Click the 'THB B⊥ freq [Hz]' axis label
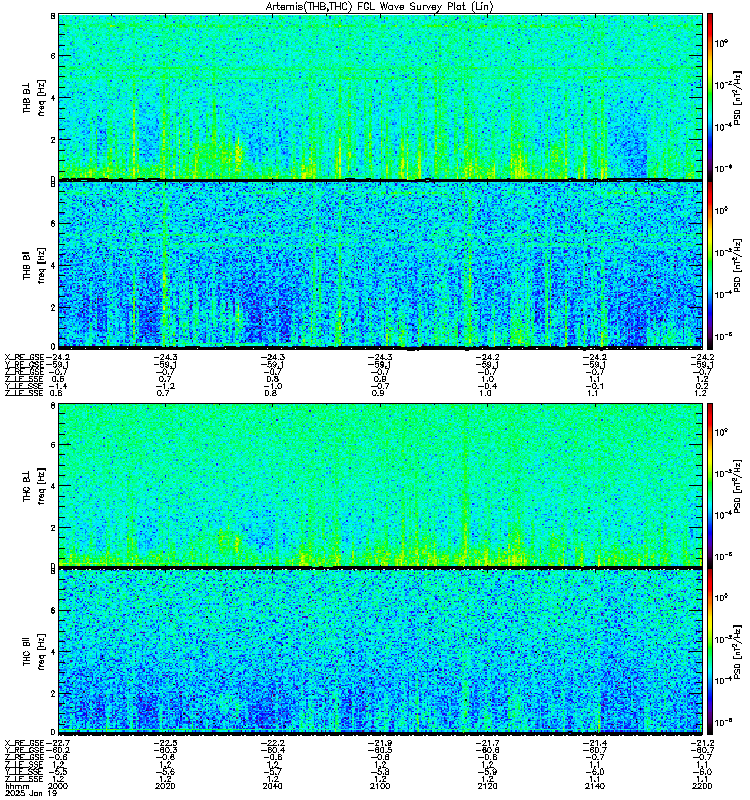750x800 pixels. pos(34,97)
